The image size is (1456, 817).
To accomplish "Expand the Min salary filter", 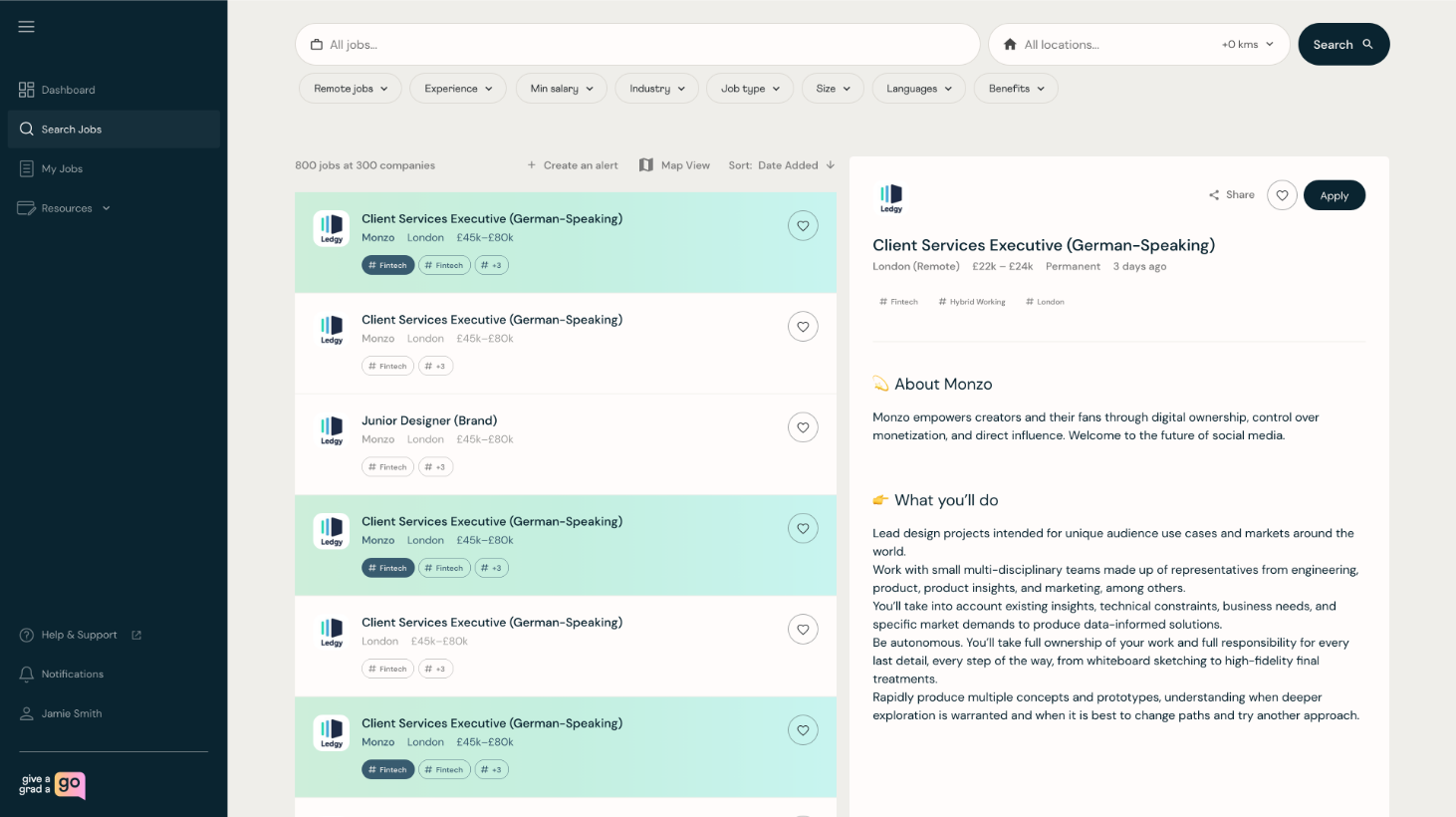I will [561, 88].
